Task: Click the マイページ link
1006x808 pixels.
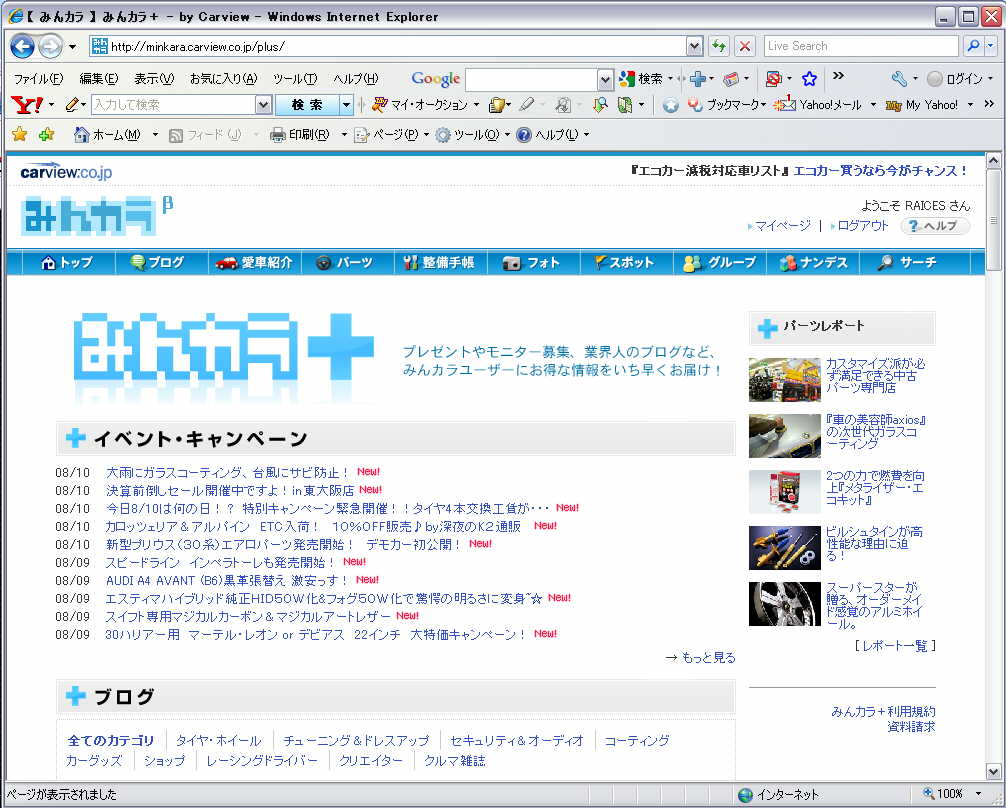Action: coord(783,226)
